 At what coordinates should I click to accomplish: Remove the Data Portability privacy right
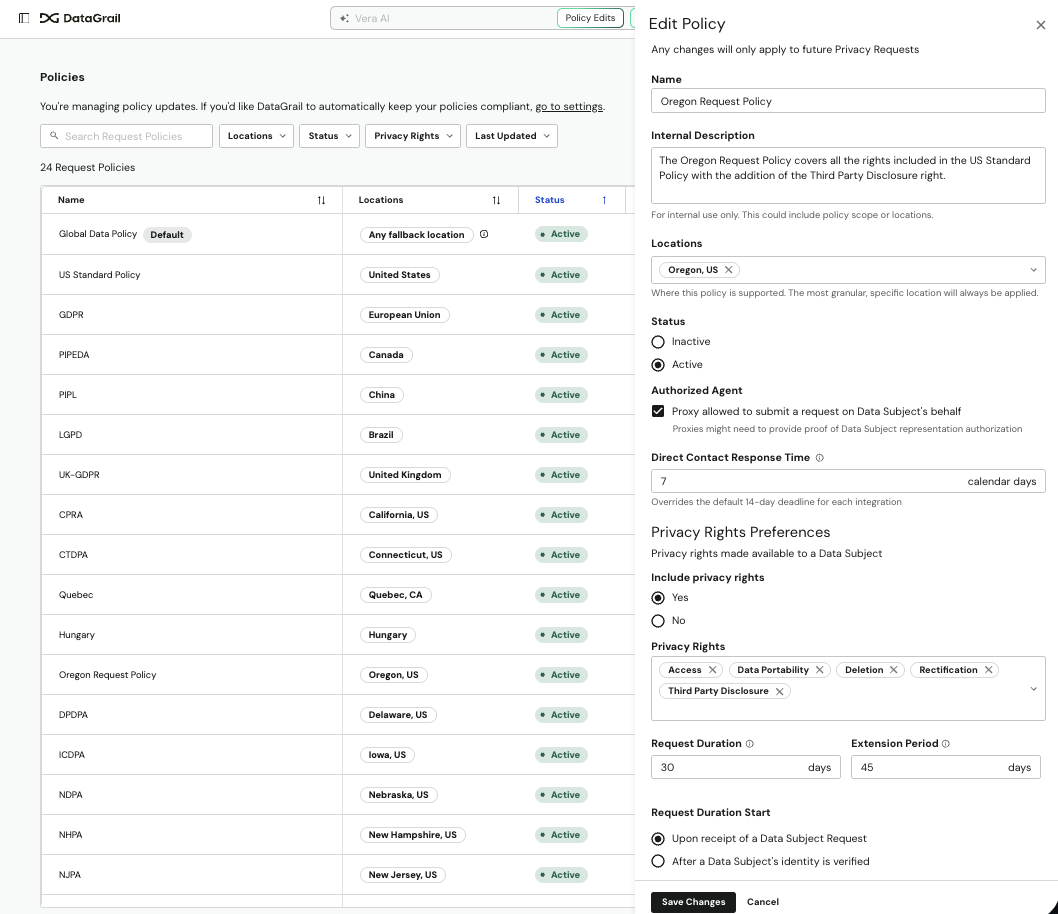point(819,670)
